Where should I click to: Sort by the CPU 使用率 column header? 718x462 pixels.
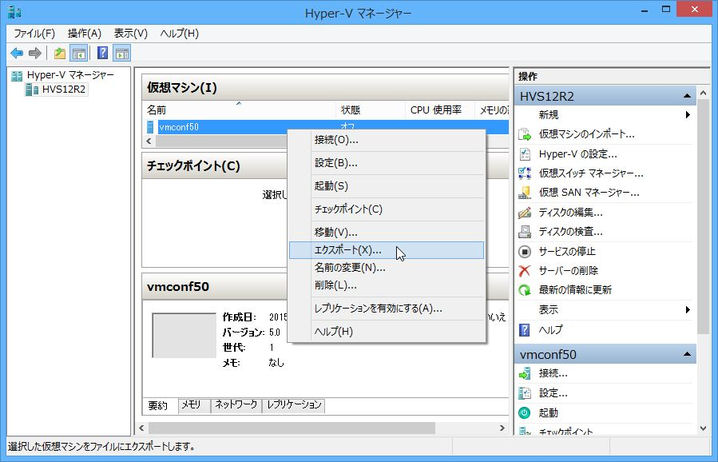(x=439, y=110)
